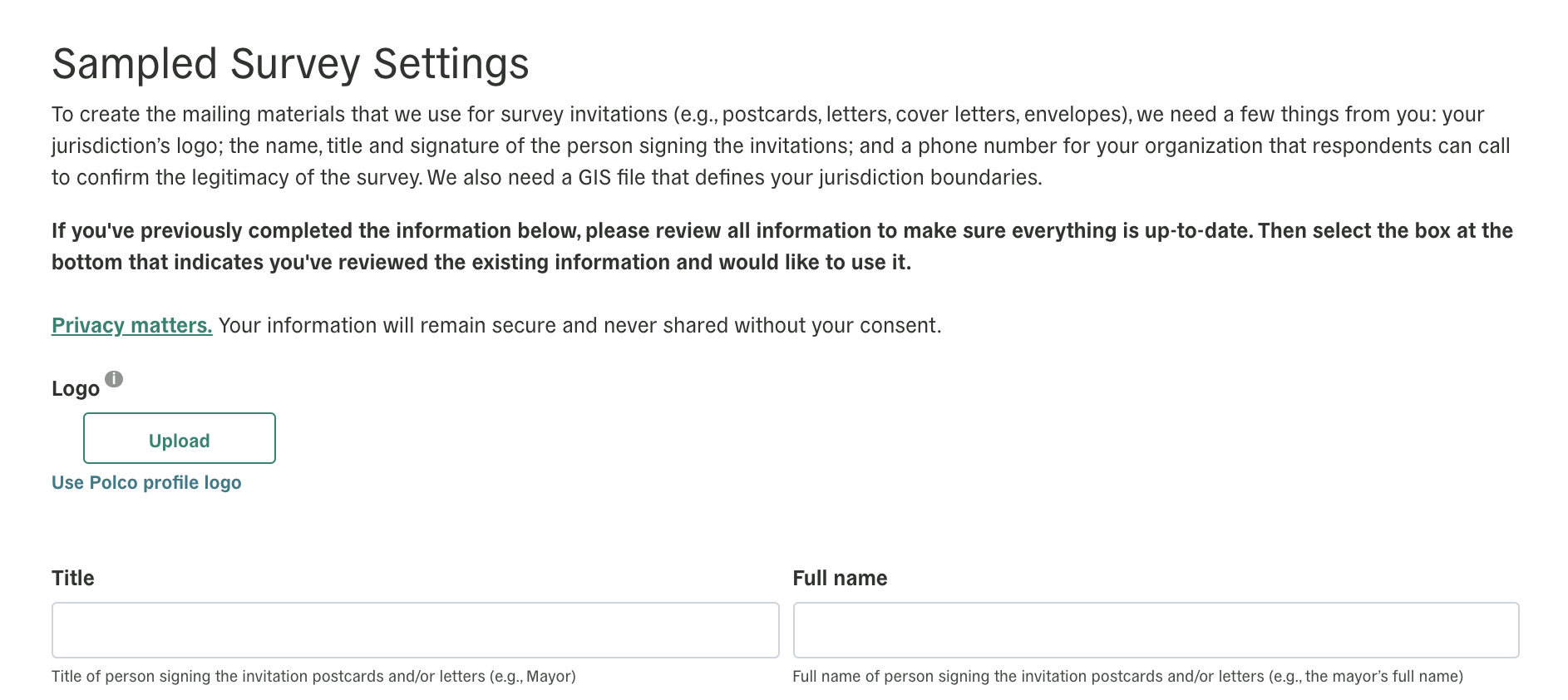Choose Use Polco profile logo

pos(146,483)
